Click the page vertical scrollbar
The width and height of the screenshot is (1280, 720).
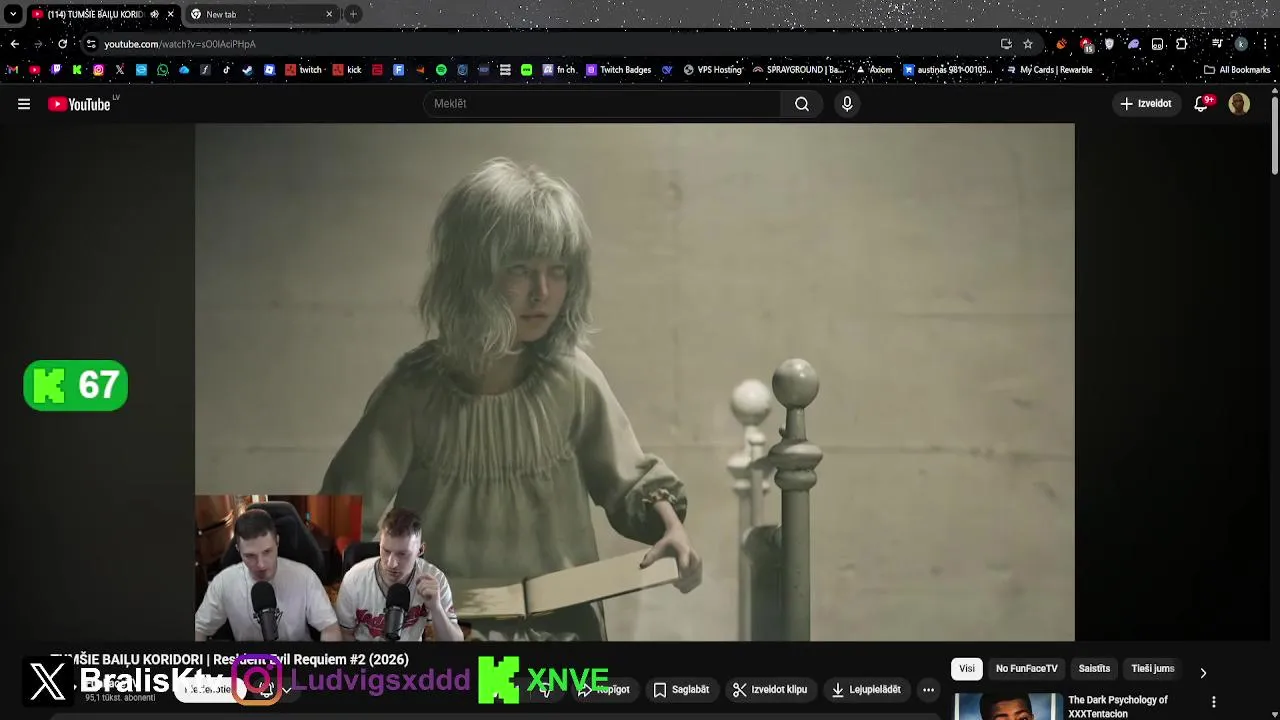coord(1274,135)
